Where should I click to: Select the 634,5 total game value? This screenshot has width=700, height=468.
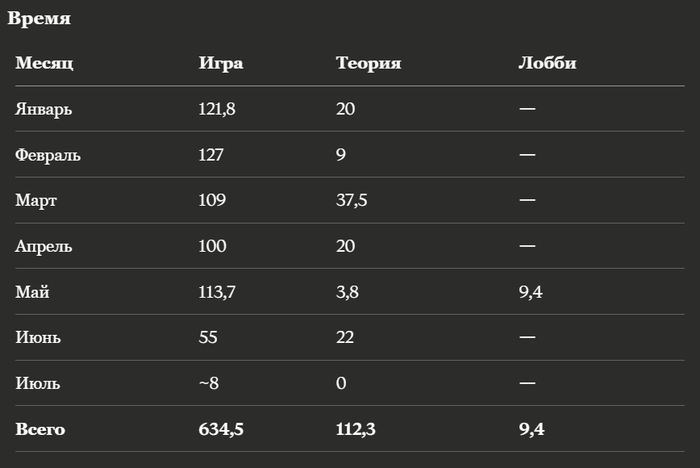tap(221, 429)
